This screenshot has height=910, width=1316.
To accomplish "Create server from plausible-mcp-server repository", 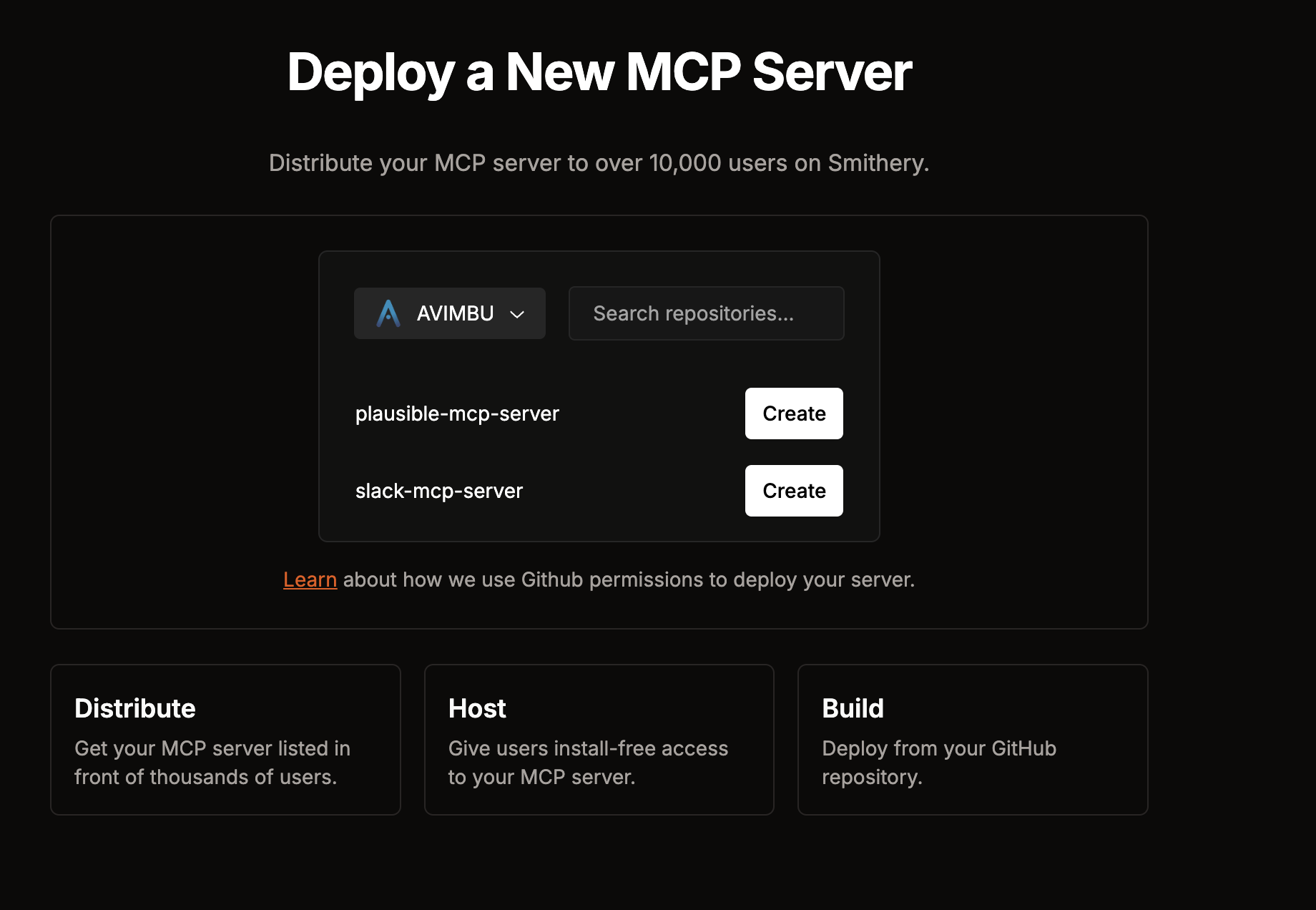I will (x=794, y=414).
